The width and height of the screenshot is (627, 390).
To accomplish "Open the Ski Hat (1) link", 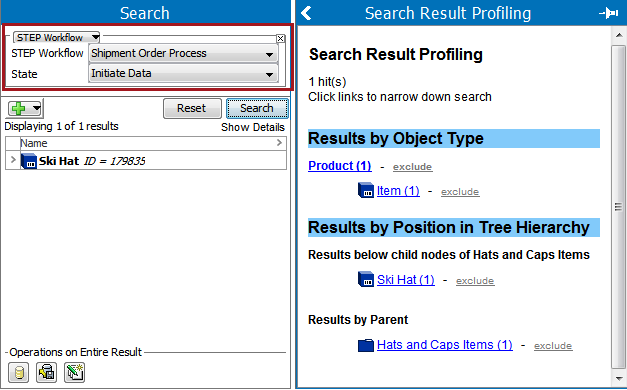I will point(406,280).
